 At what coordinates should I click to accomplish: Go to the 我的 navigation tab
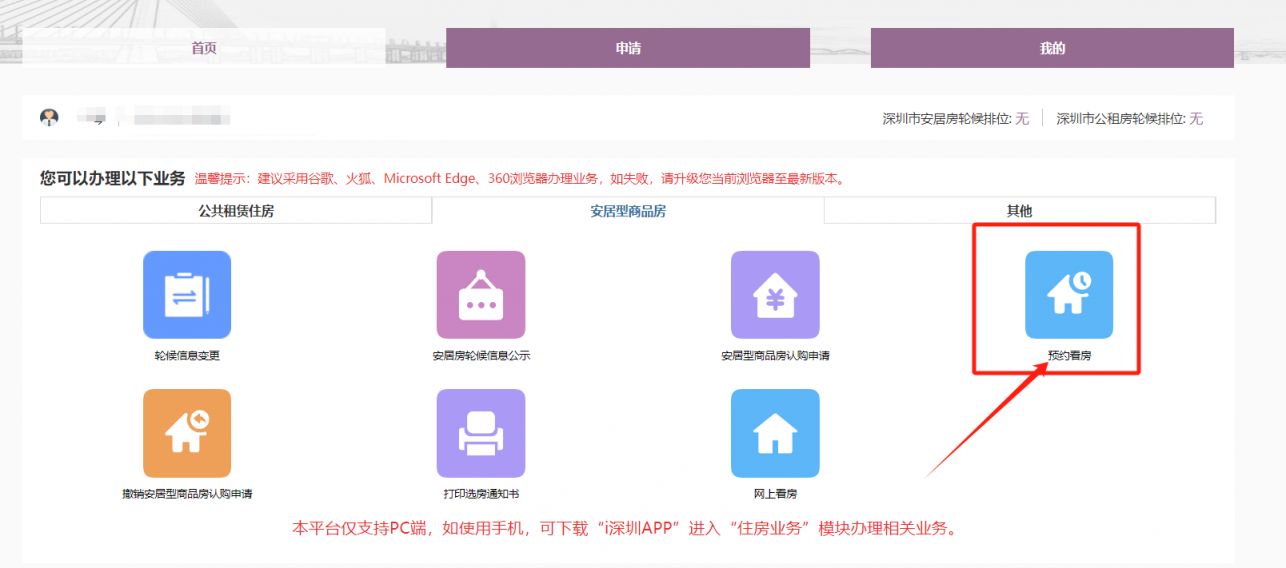[1052, 48]
